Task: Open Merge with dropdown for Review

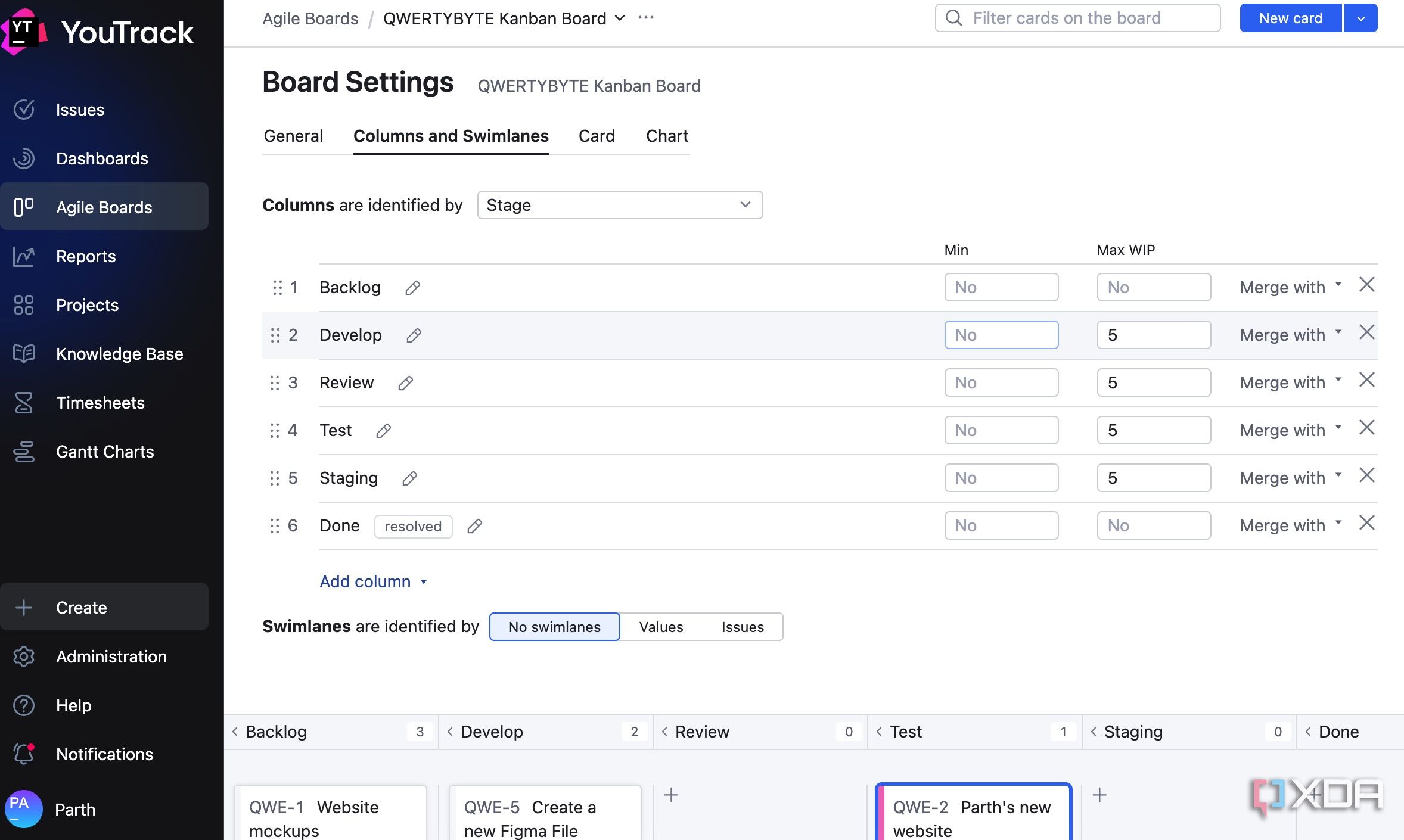Action: point(1291,382)
